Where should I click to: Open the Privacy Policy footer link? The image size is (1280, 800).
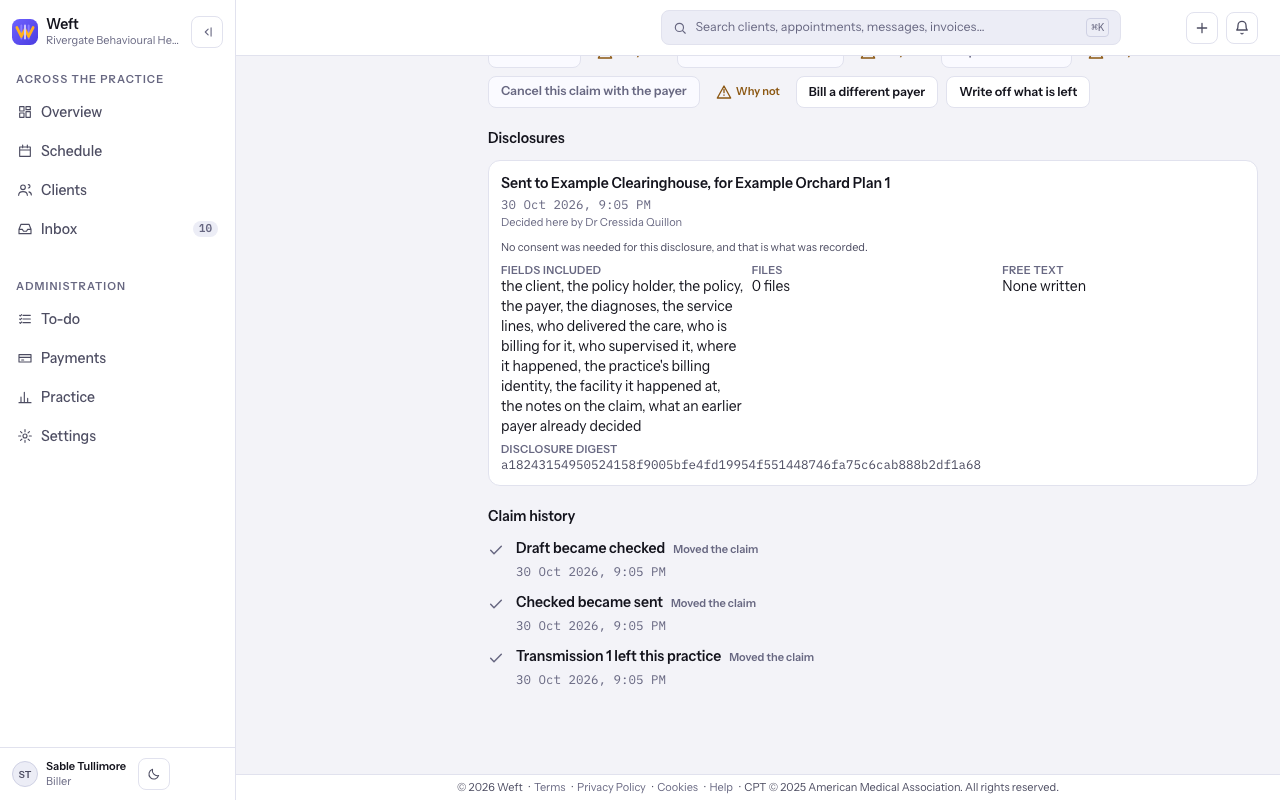(x=611, y=787)
